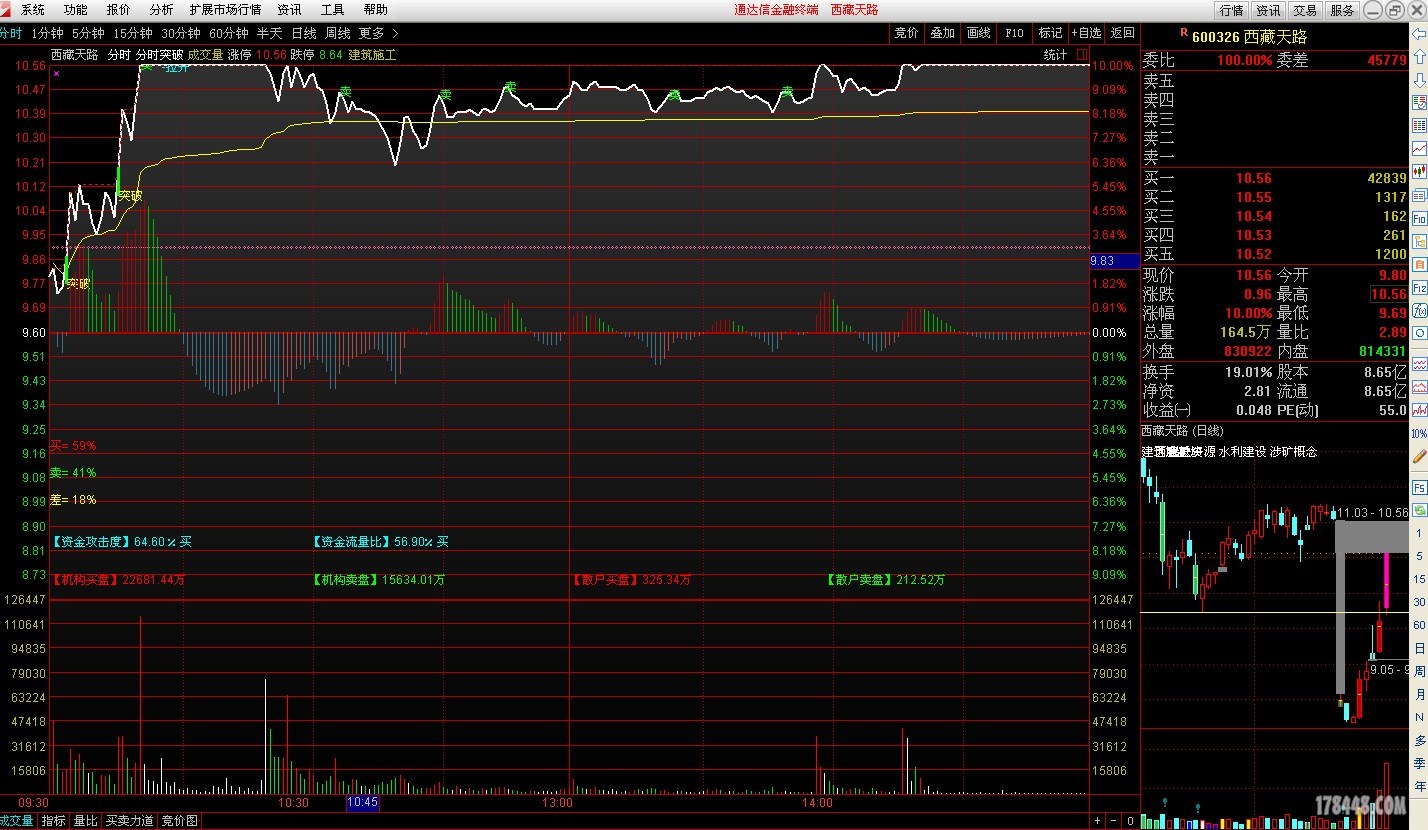This screenshot has width=1428, height=830.
Task: Switch to the 周线 period tab
Action: [337, 33]
